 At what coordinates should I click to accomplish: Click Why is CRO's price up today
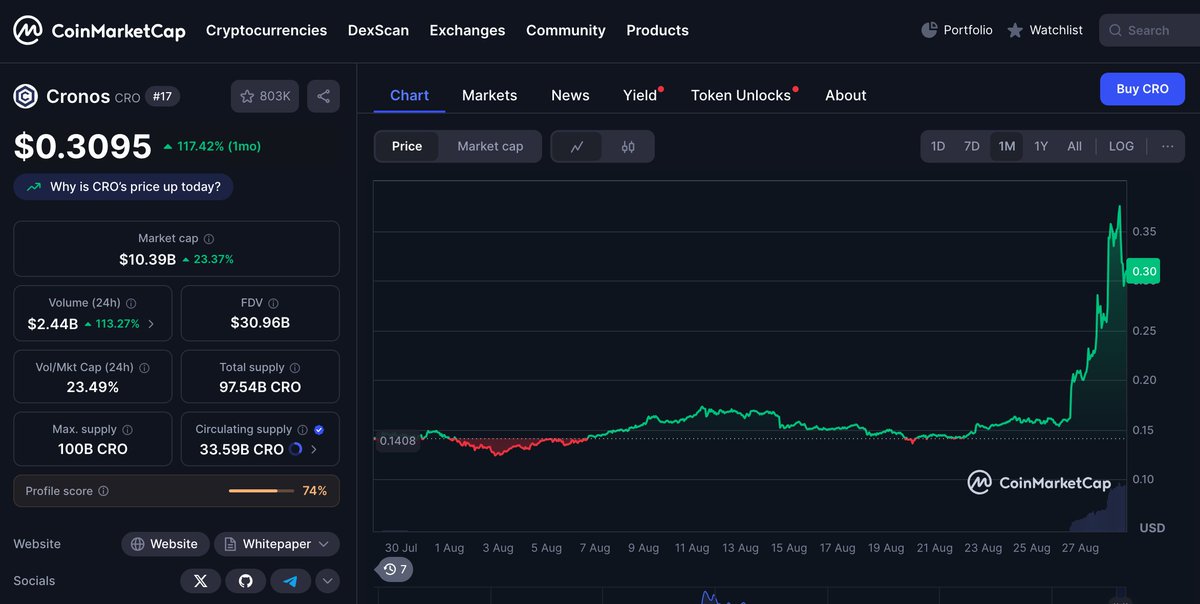coord(124,186)
